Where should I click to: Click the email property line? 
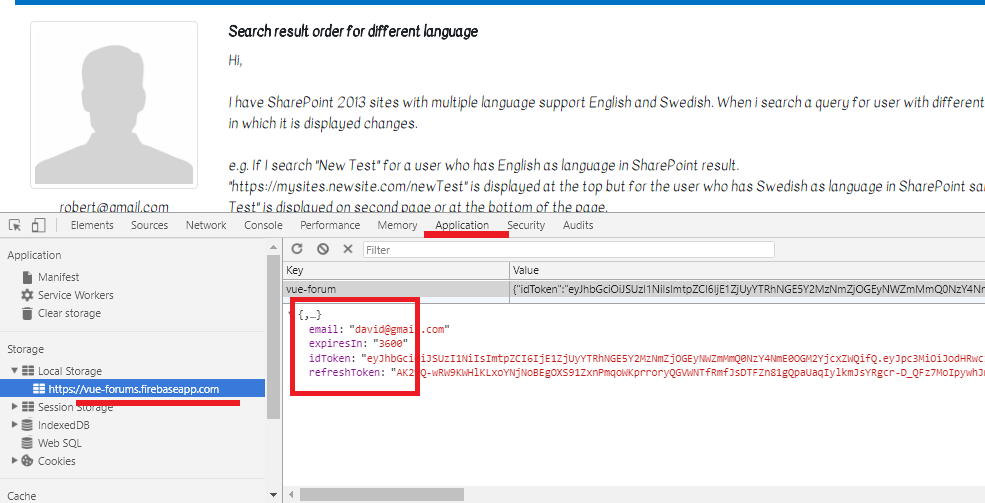[379, 329]
